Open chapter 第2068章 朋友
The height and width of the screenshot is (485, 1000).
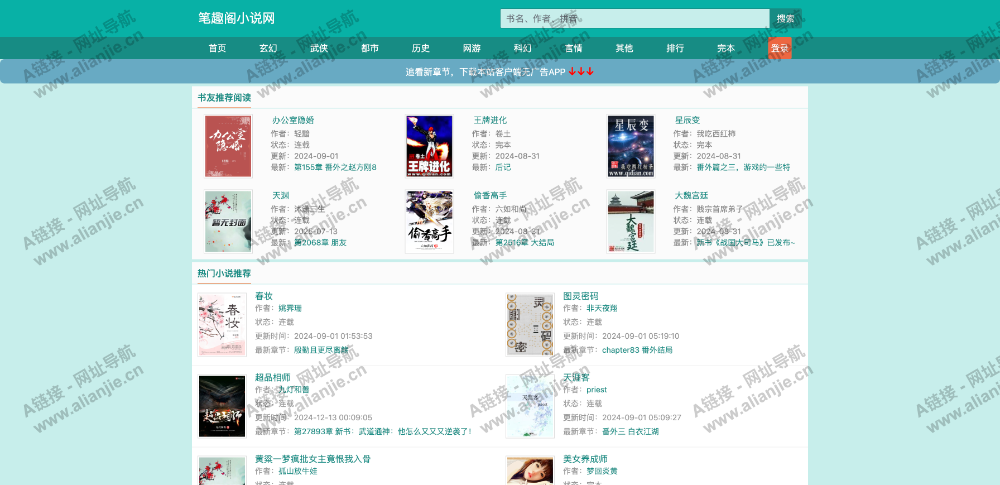coord(320,242)
